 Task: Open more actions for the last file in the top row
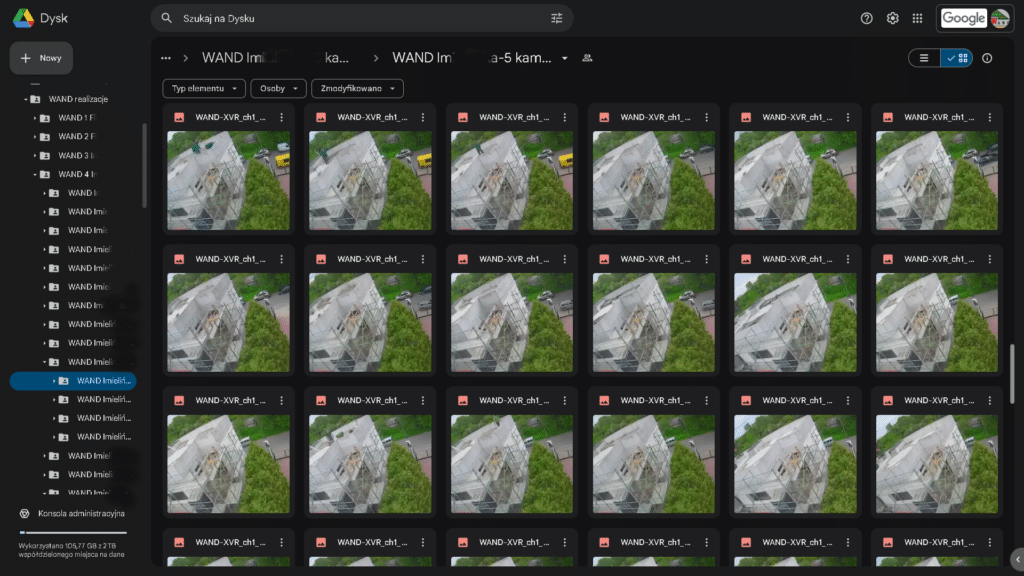tap(989, 118)
